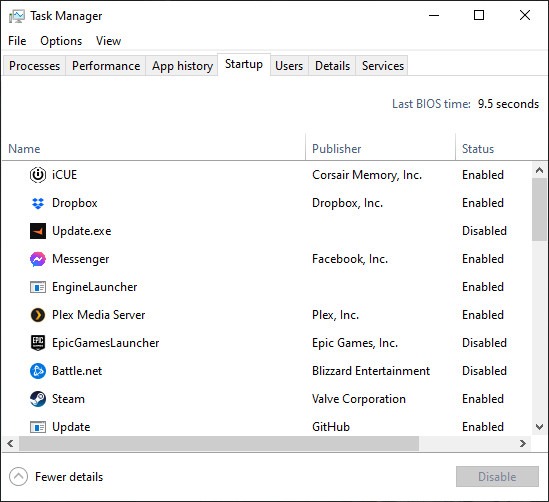Switch to the Processes tab
549x502 pixels.
pyautogui.click(x=34, y=66)
